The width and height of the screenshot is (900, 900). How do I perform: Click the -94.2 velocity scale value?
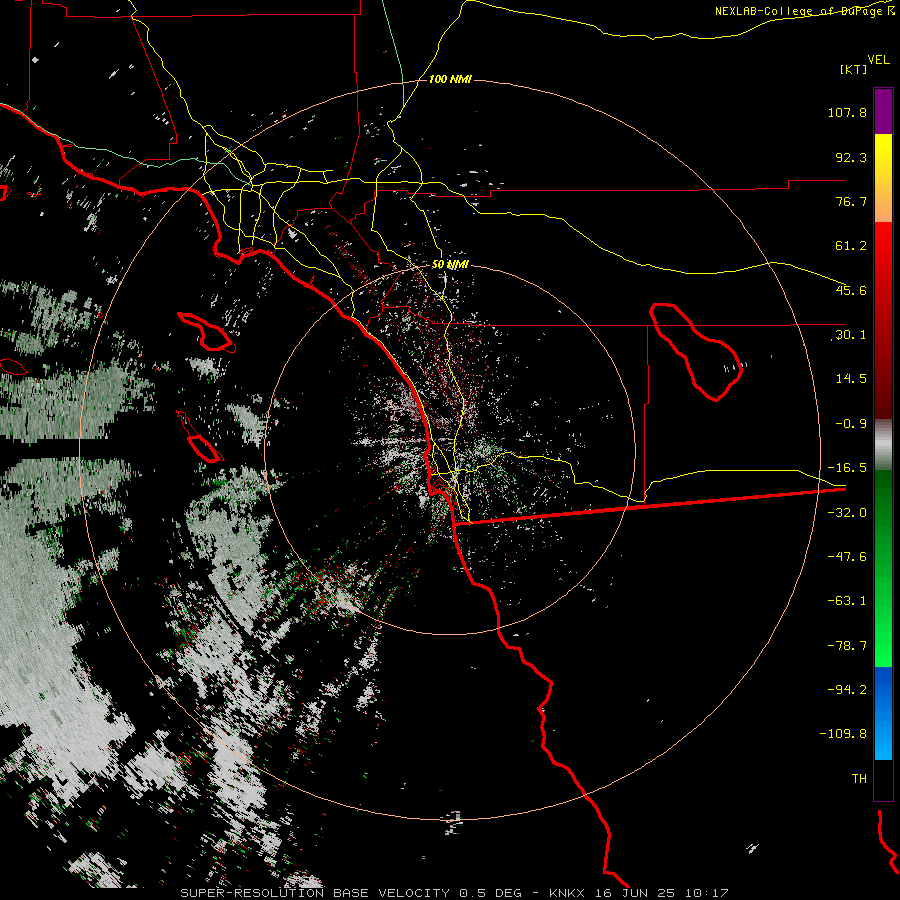(x=847, y=690)
